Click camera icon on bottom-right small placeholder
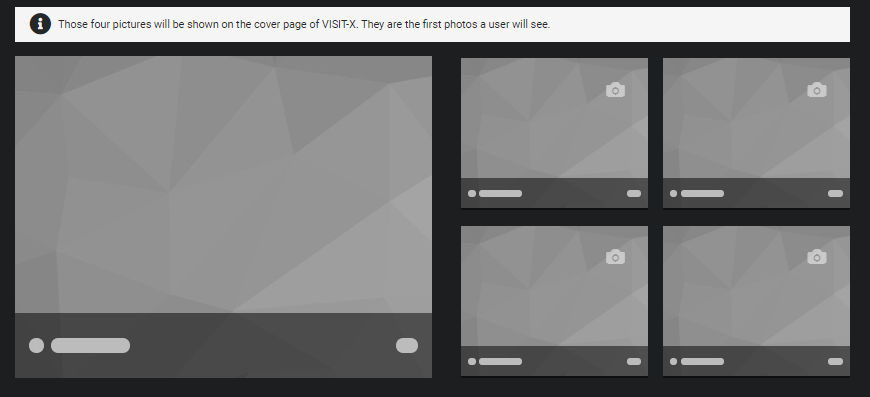The image size is (870, 397). point(817,257)
